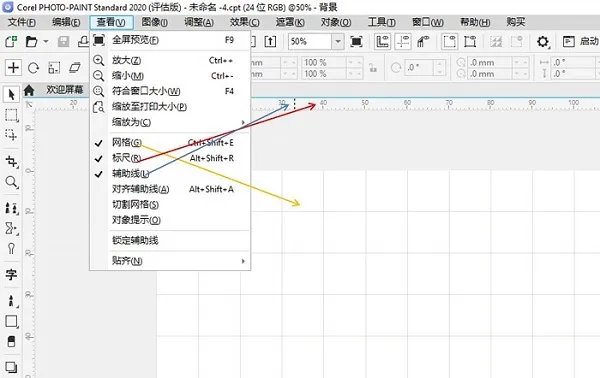Choose 放大(Z) zoom in

pos(170,60)
